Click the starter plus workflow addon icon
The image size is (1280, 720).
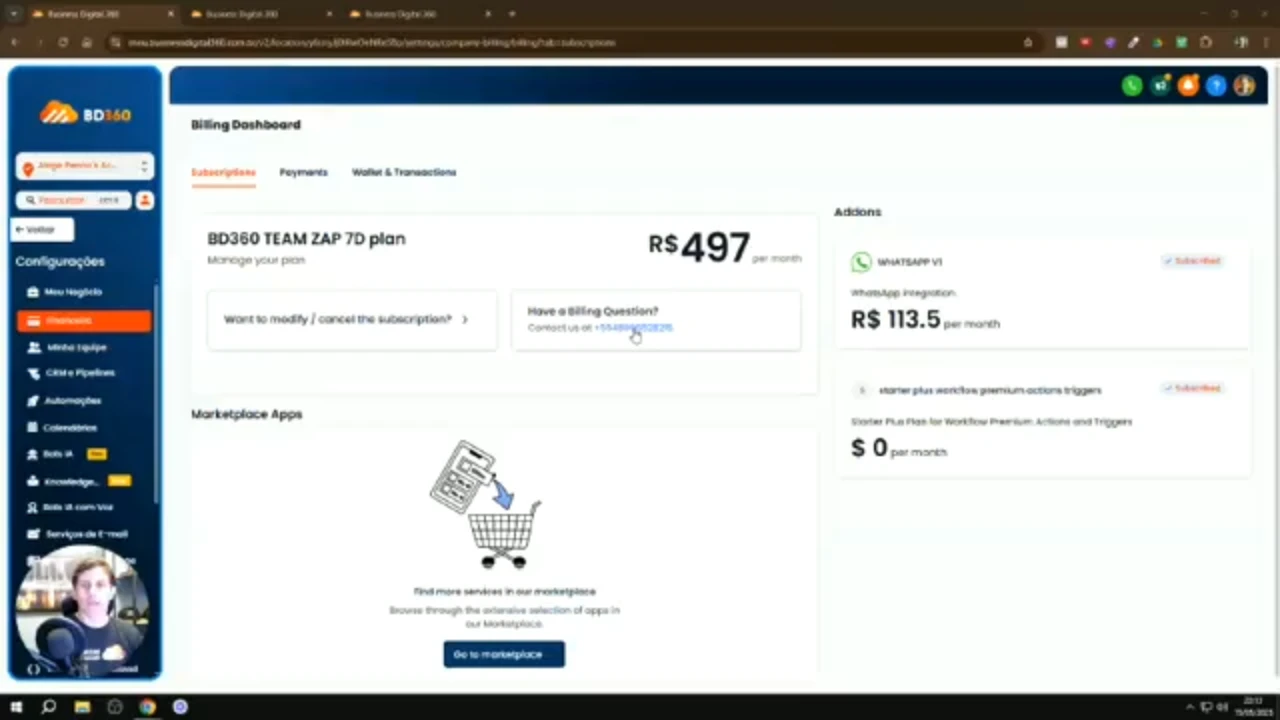coord(862,390)
